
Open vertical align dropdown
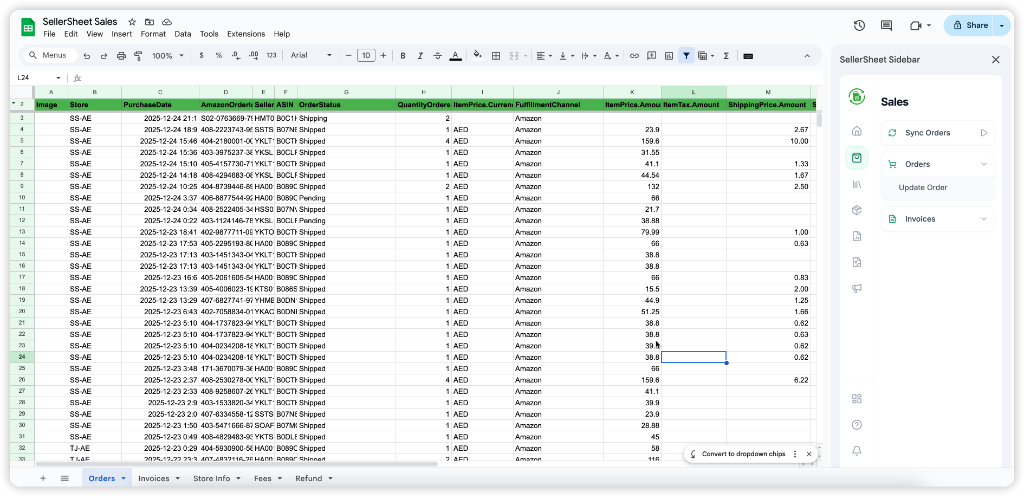click(566, 56)
